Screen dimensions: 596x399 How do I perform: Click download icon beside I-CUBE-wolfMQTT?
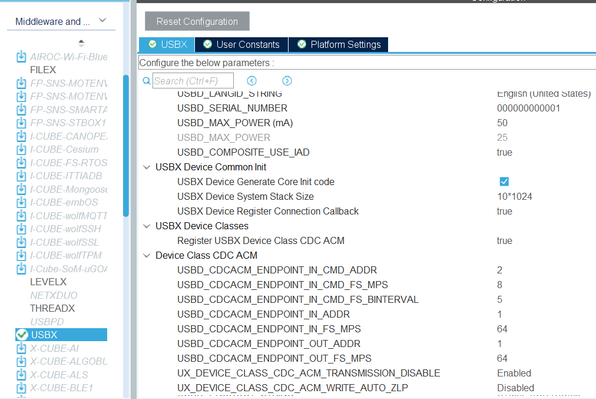click(x=21, y=216)
